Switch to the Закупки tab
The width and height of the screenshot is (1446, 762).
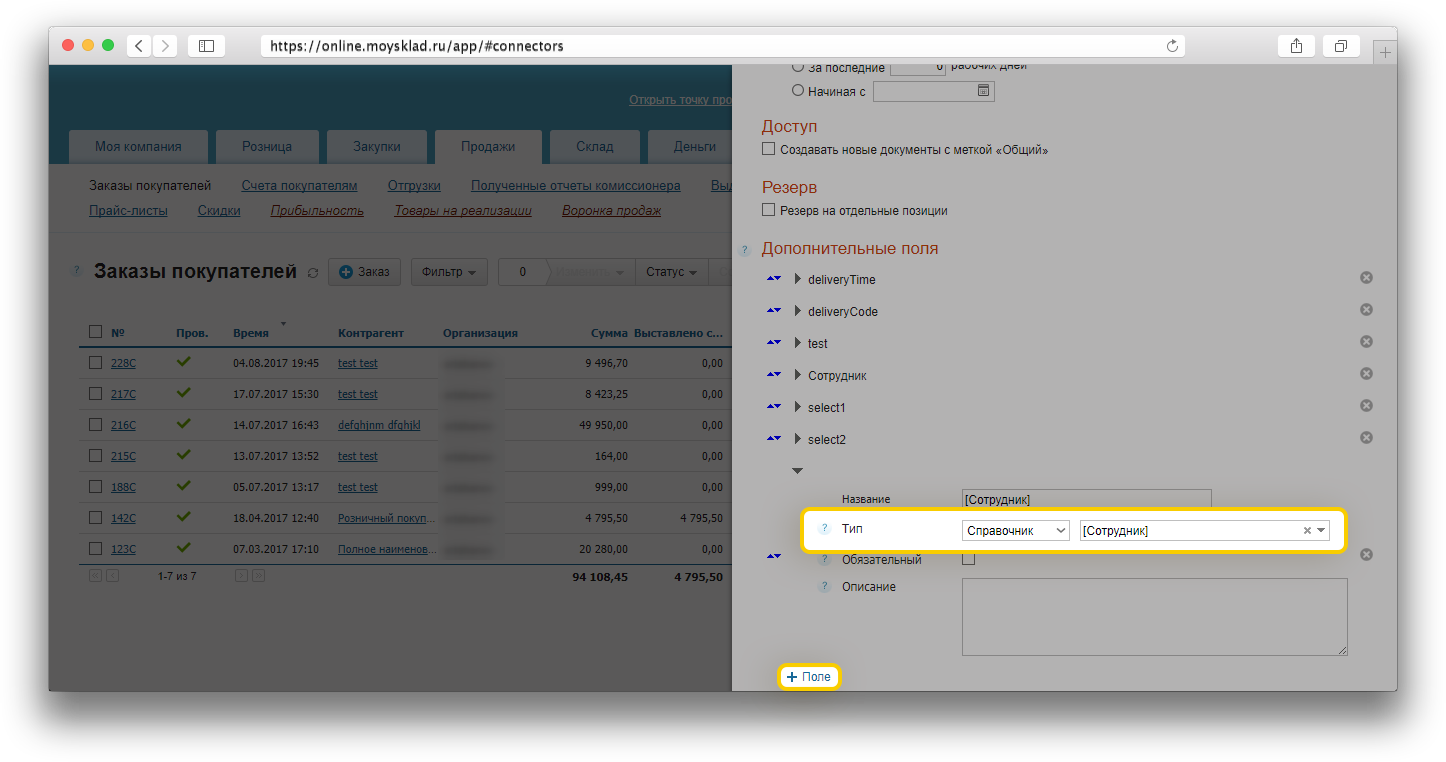point(377,146)
